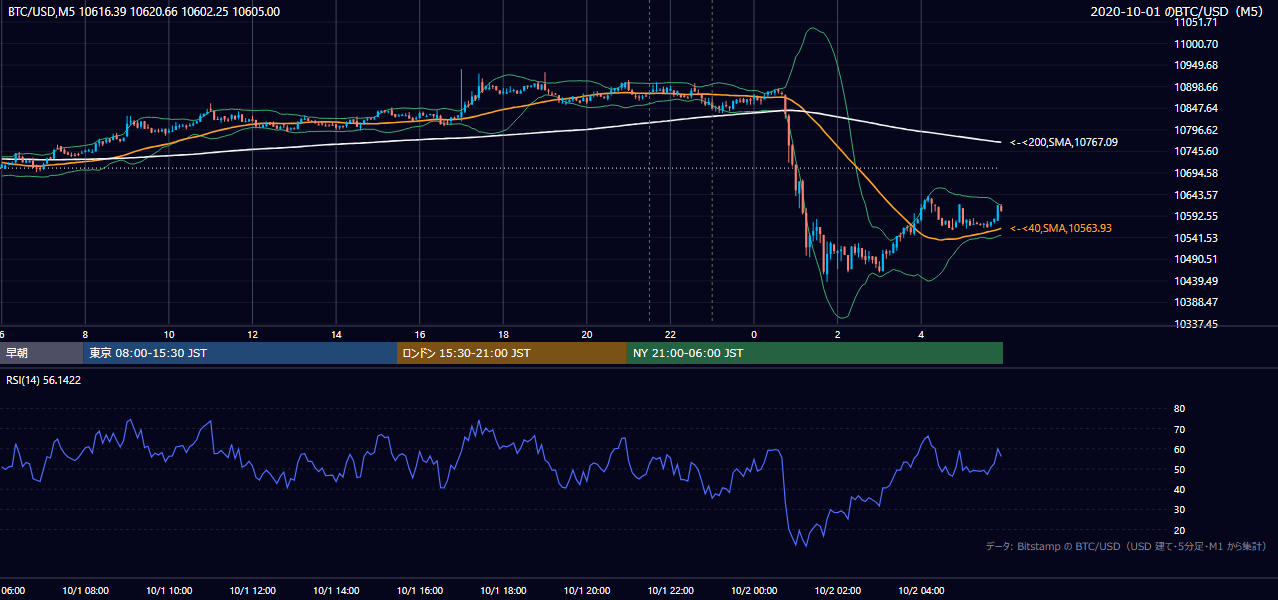Viewport: 1278px width, 600px height.
Task: Click price axis value 10541.53
Action: (1197, 238)
